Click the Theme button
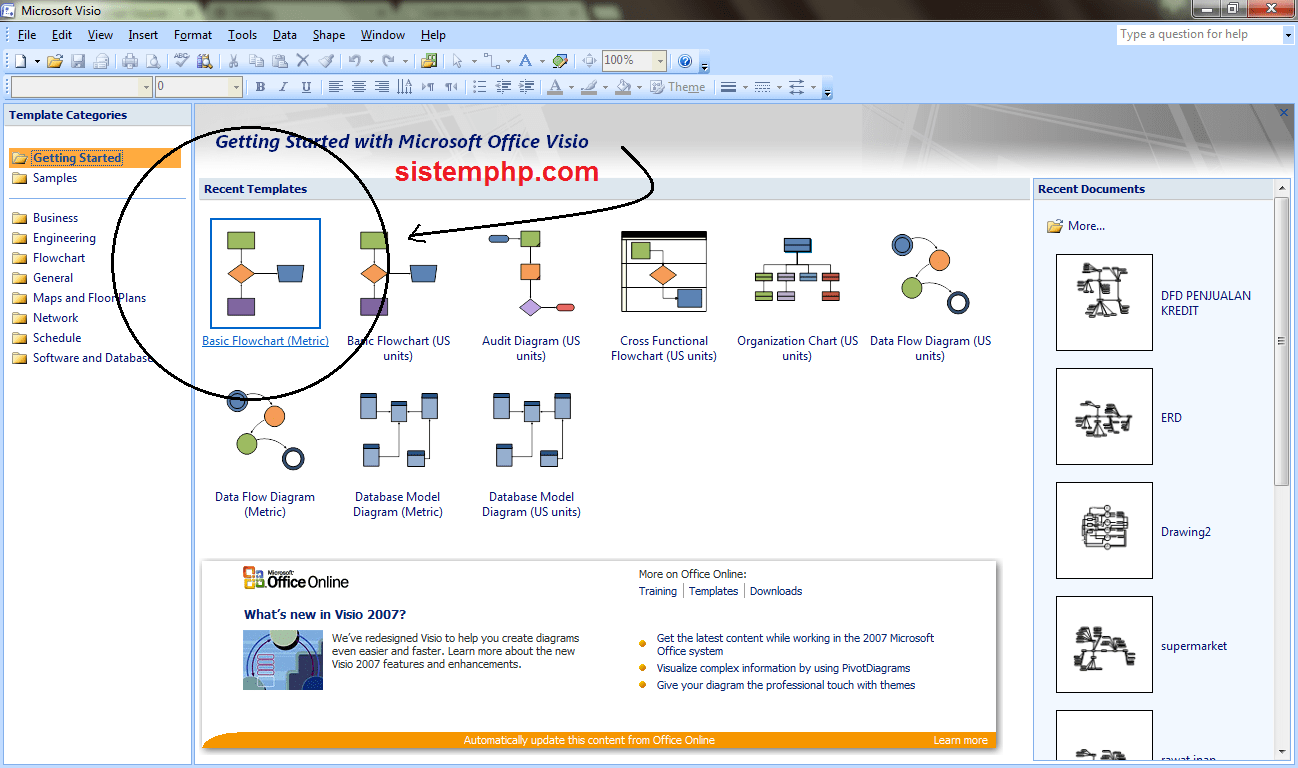Viewport: 1298px width, 768px height. point(677,87)
